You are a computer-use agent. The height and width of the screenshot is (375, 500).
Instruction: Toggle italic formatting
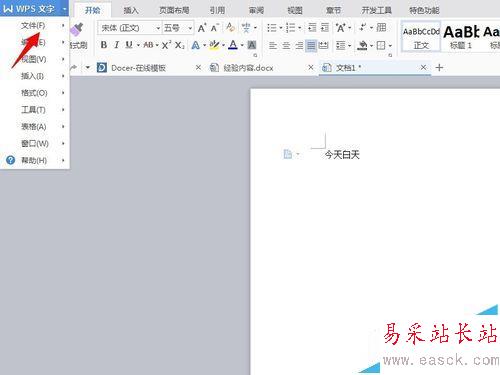116,45
